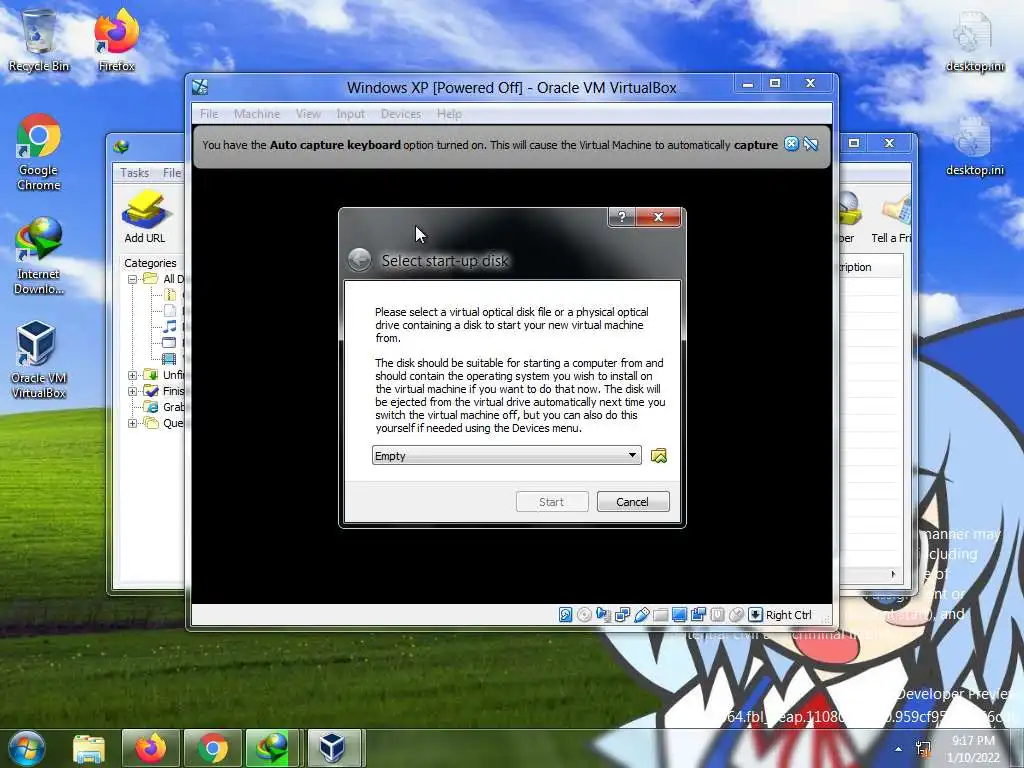
Task: Click Tell a Friend icon in IDM toolbar
Action: [891, 217]
